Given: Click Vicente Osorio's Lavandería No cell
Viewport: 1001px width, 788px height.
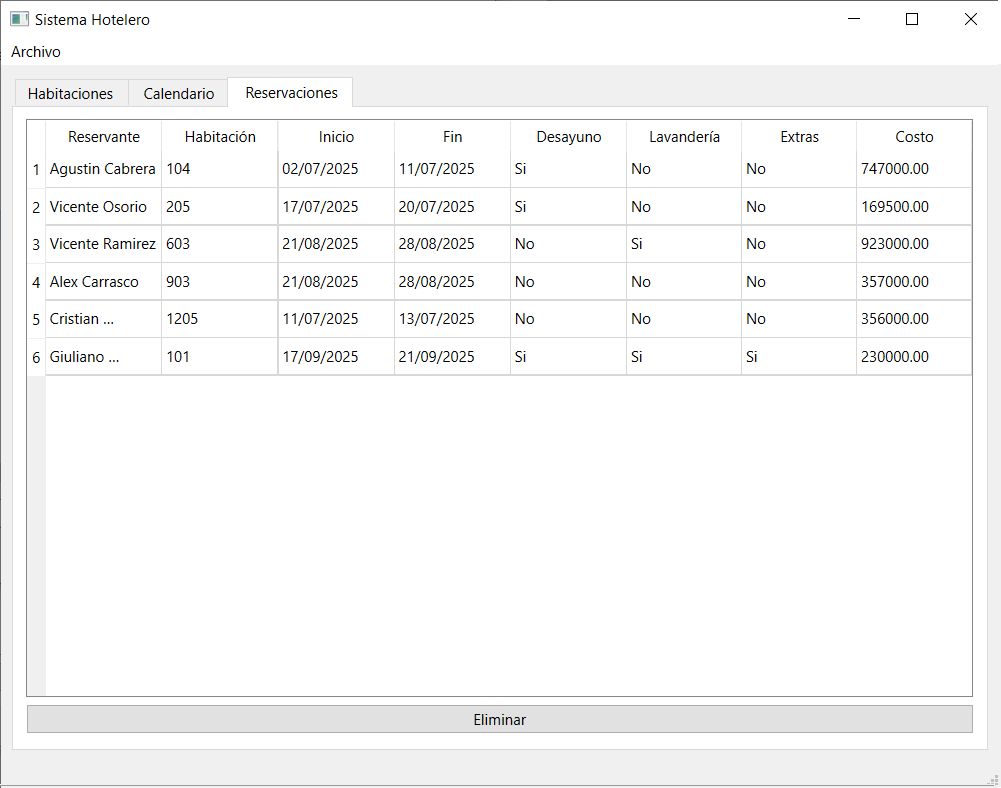Looking at the screenshot, I should (x=684, y=207).
